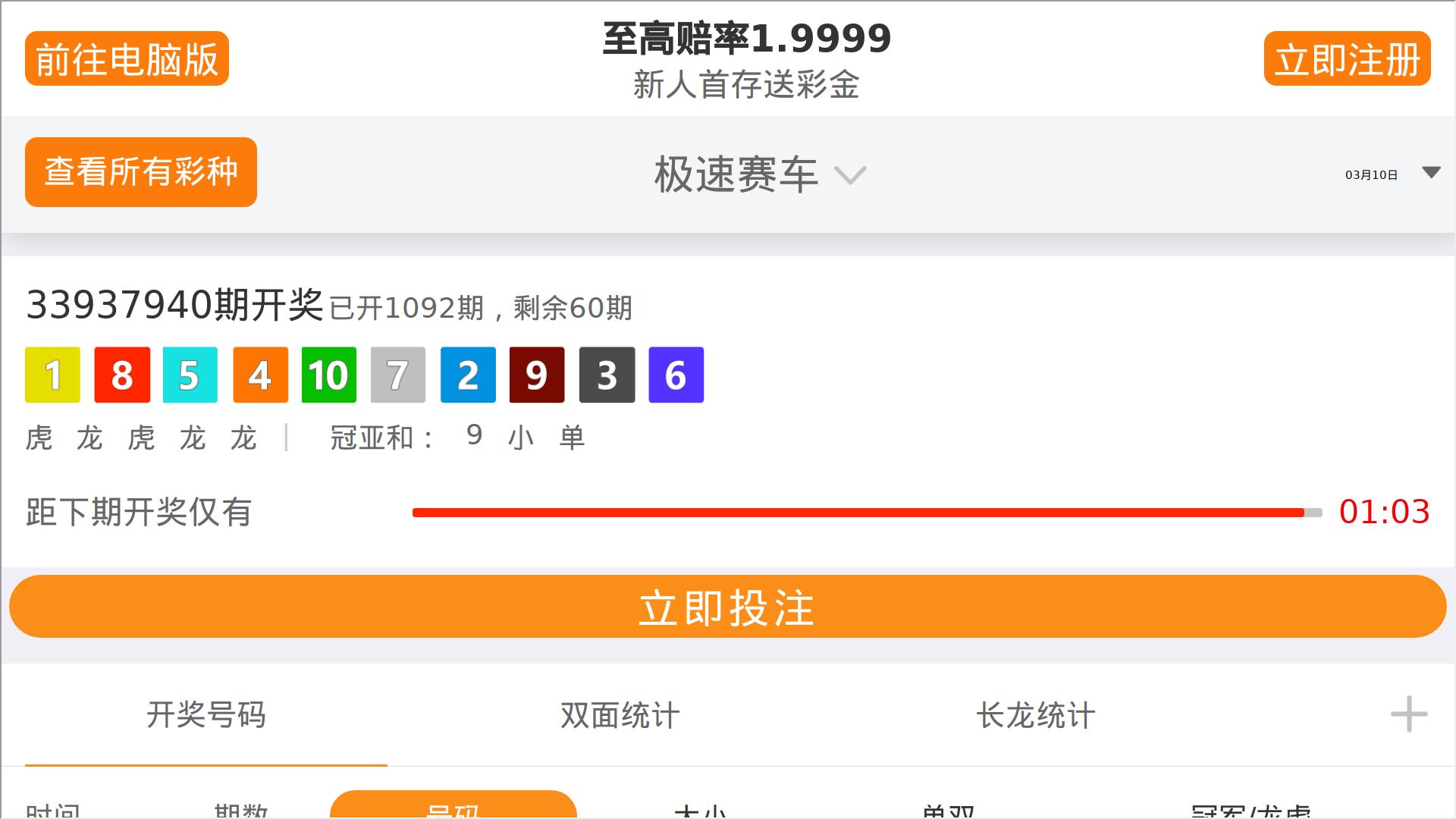Click the purple number 6 ball

676,375
